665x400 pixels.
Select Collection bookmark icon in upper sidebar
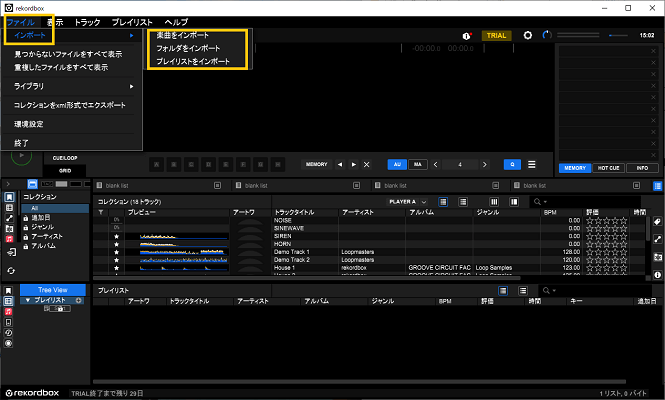click(9, 197)
